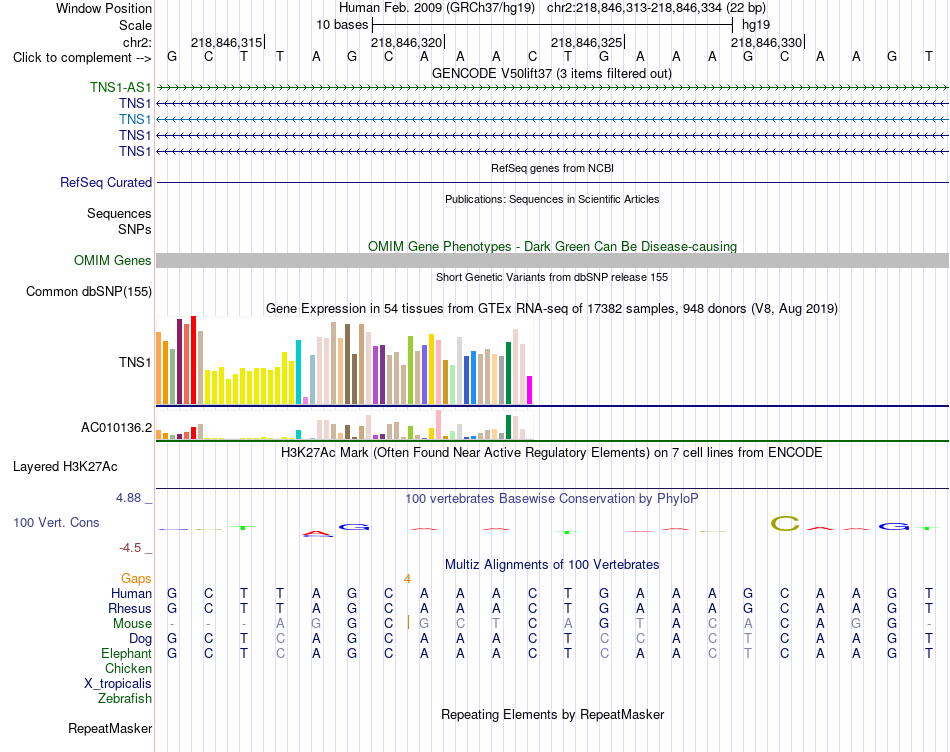The width and height of the screenshot is (950, 752).
Task: Click the 4.88 conservation axis value
Action: [128, 498]
